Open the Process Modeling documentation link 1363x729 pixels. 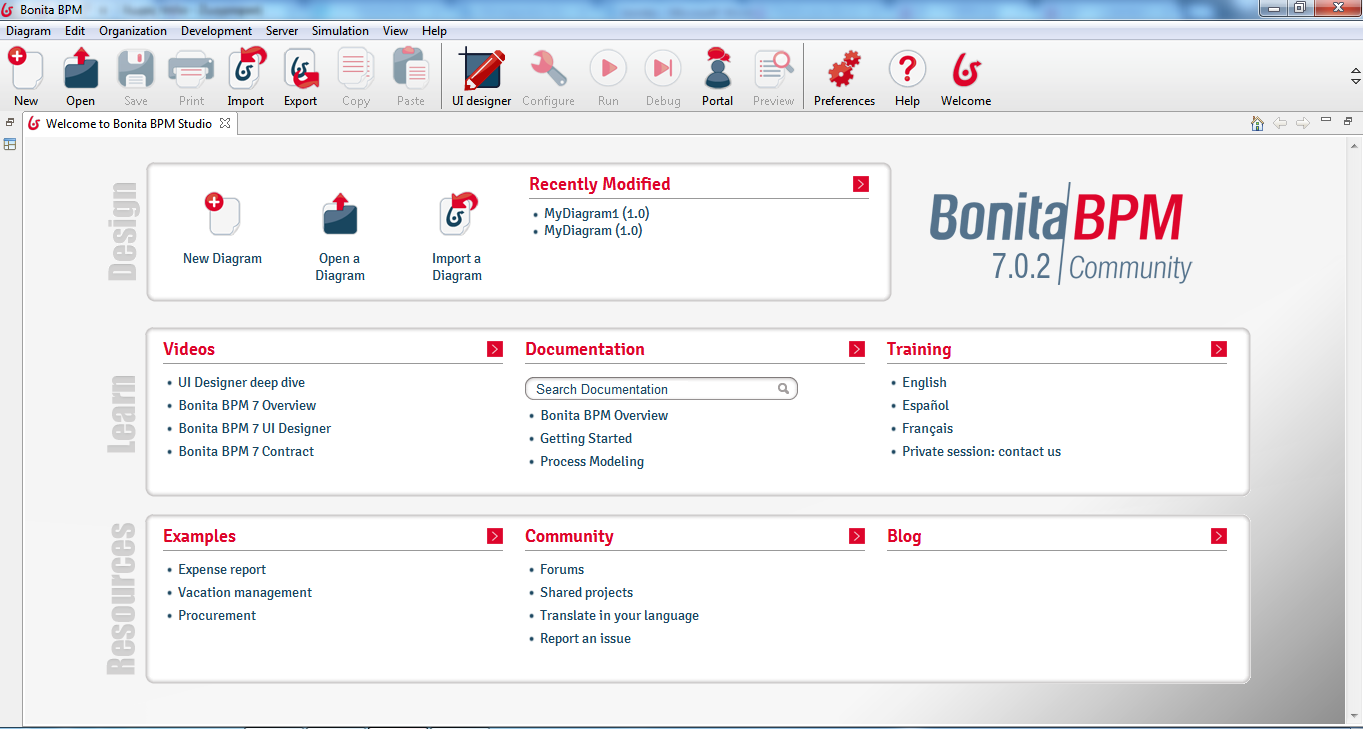(x=592, y=461)
